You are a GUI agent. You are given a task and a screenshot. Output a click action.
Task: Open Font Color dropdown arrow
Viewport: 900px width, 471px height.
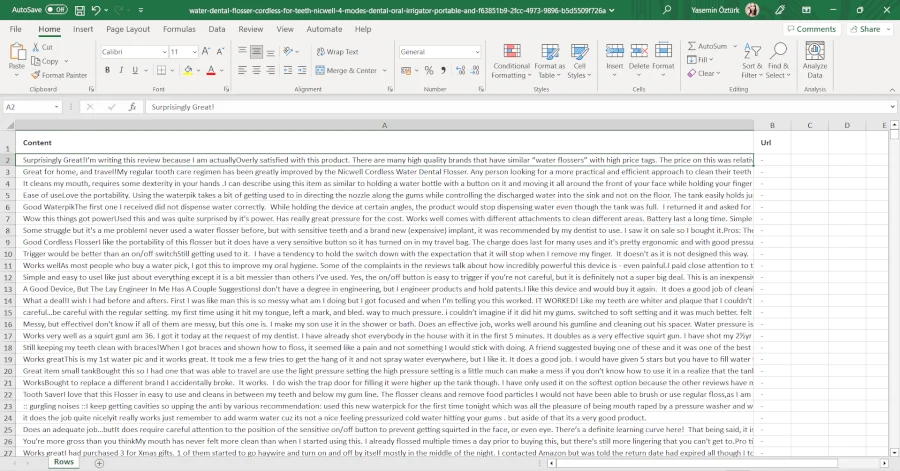[222, 71]
